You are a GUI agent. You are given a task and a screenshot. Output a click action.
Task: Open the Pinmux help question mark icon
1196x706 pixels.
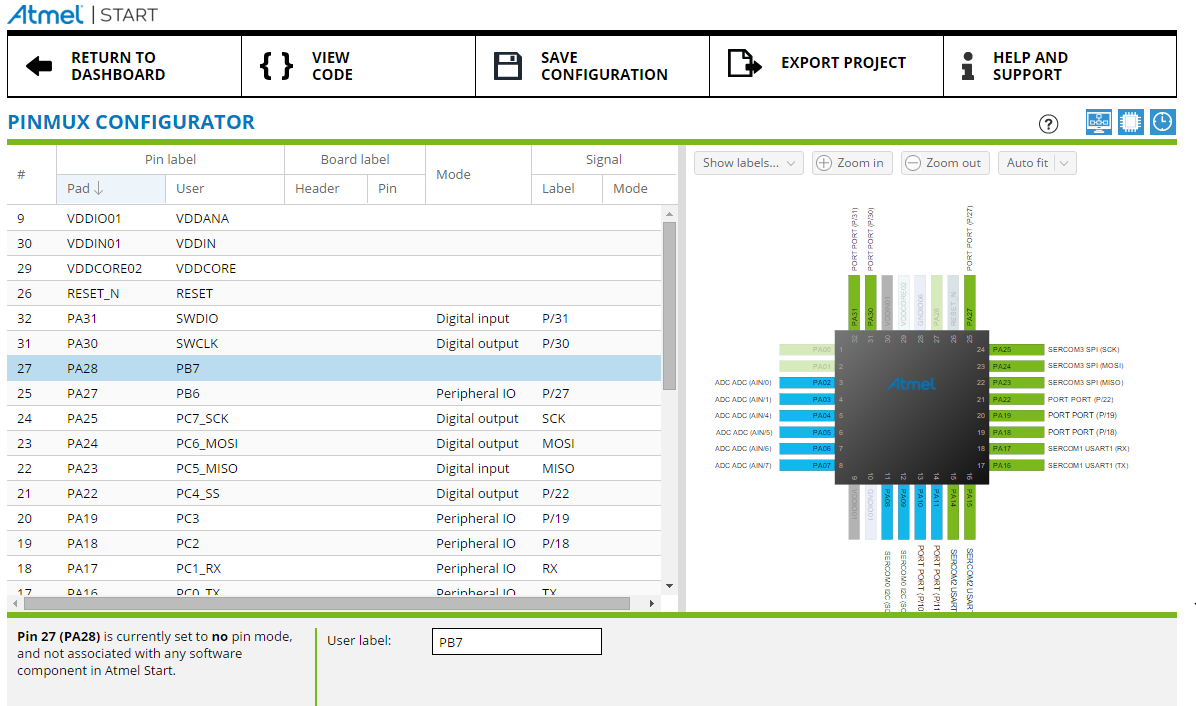tap(1049, 124)
